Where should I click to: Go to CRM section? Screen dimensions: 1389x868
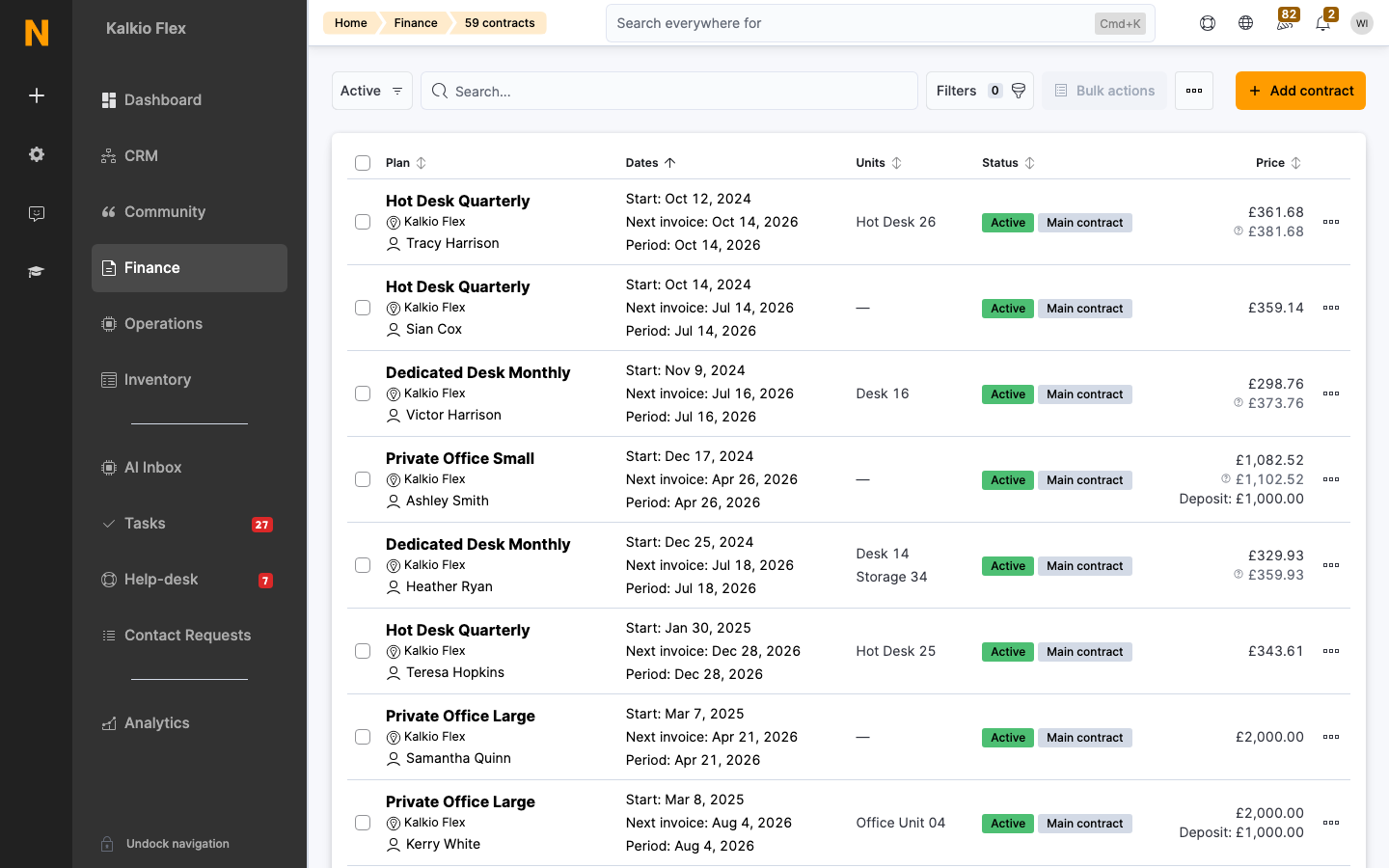click(189, 156)
